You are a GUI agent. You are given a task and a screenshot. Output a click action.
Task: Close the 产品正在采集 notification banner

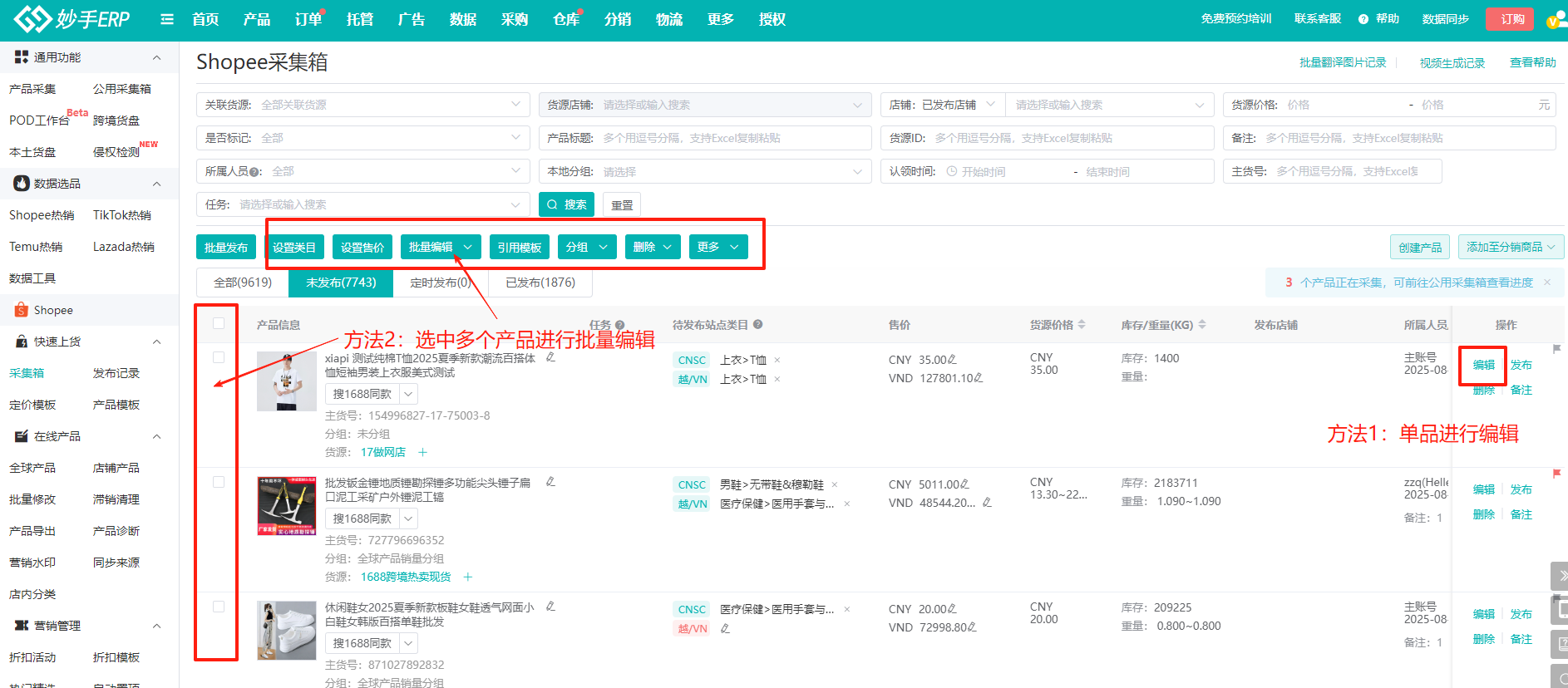click(1547, 283)
